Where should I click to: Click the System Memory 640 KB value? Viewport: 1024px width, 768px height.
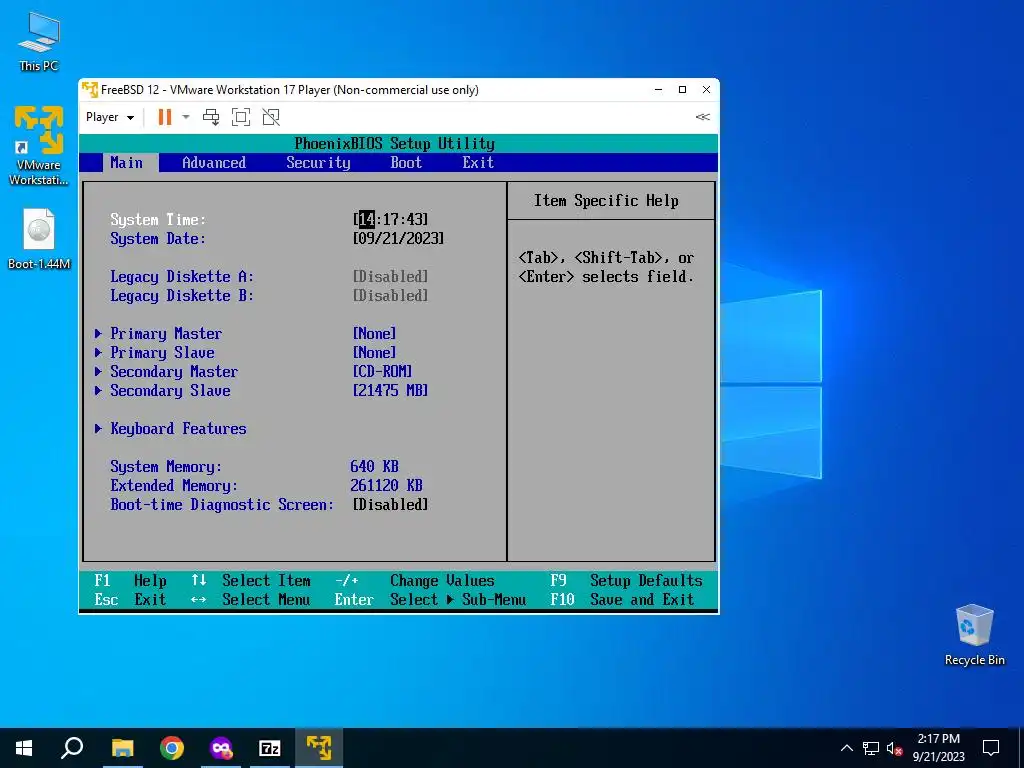point(374,466)
